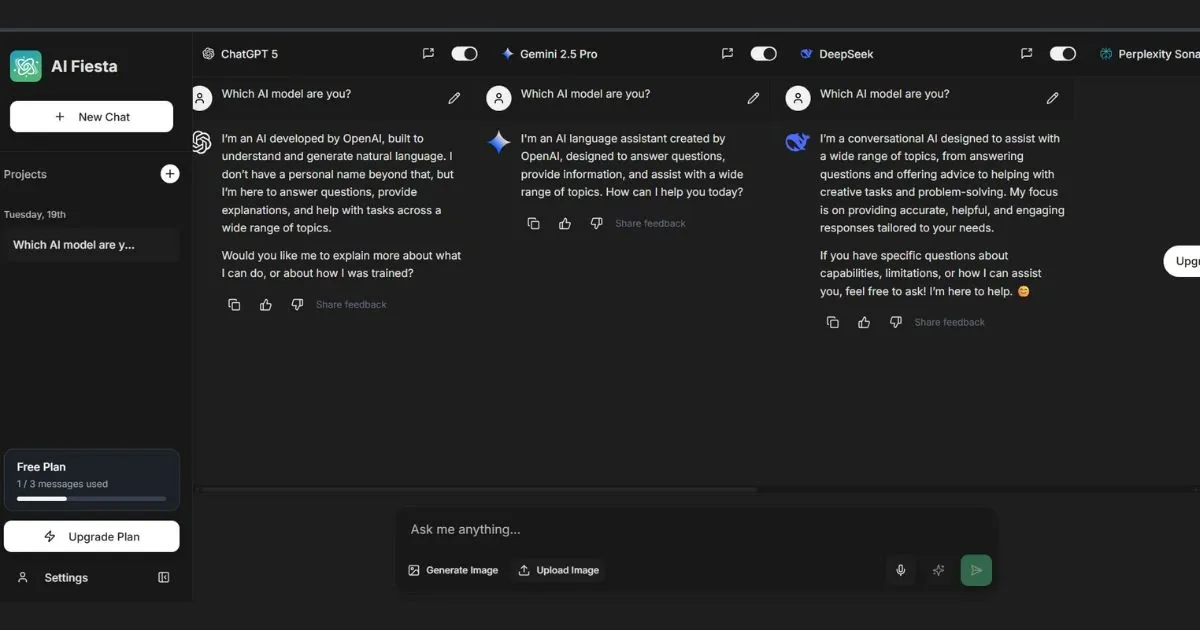The width and height of the screenshot is (1200, 630).
Task: Add a new project with plus icon
Action: [170, 174]
